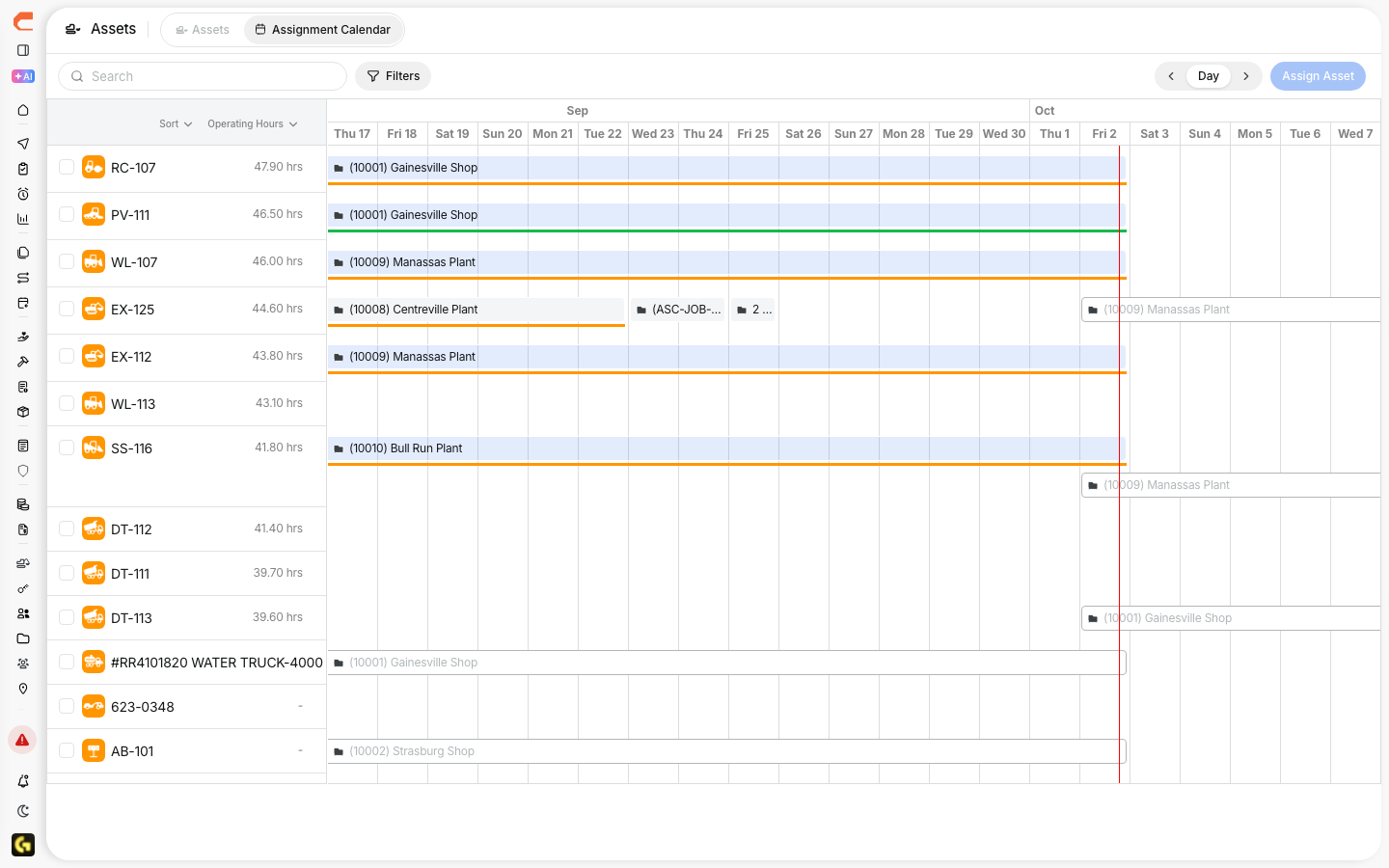Image resolution: width=1389 pixels, height=868 pixels.
Task: Open the Filters button
Action: point(394,76)
